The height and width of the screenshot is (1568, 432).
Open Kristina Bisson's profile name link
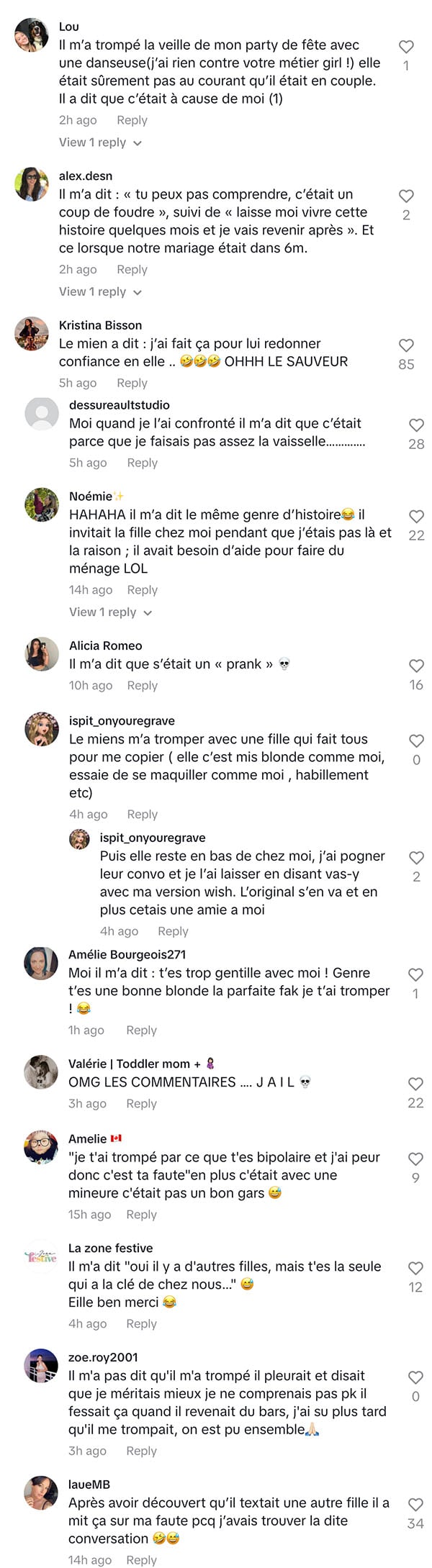(100, 325)
